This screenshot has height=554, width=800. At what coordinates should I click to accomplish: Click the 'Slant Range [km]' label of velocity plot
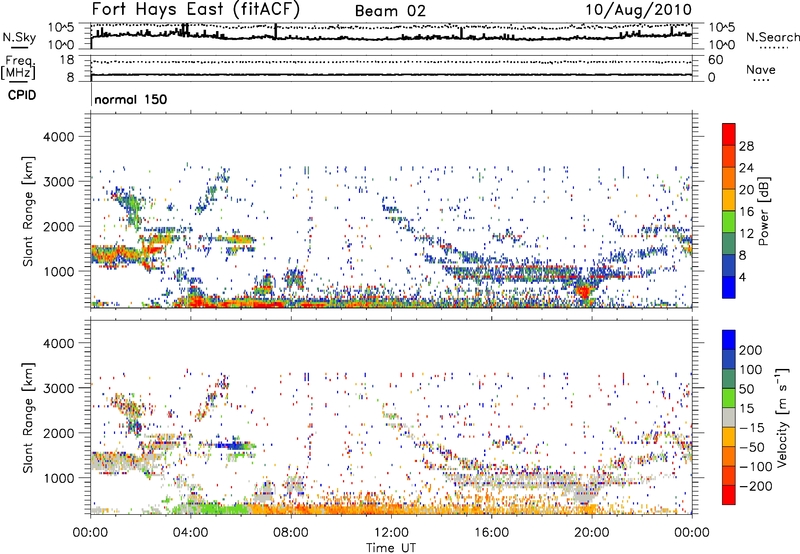coord(28,418)
